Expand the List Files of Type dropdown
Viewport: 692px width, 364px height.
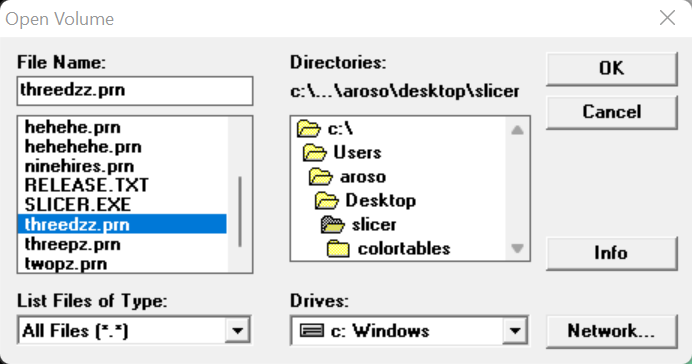[237, 330]
